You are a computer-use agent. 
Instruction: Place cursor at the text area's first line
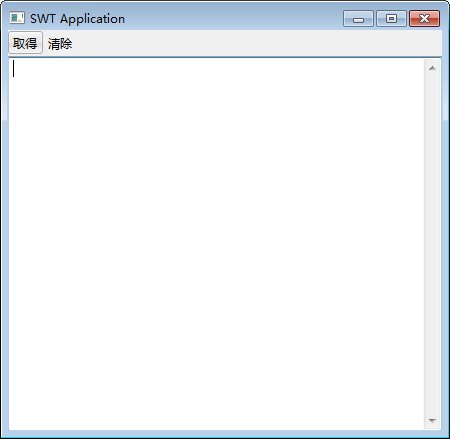pyautogui.click(x=217, y=68)
